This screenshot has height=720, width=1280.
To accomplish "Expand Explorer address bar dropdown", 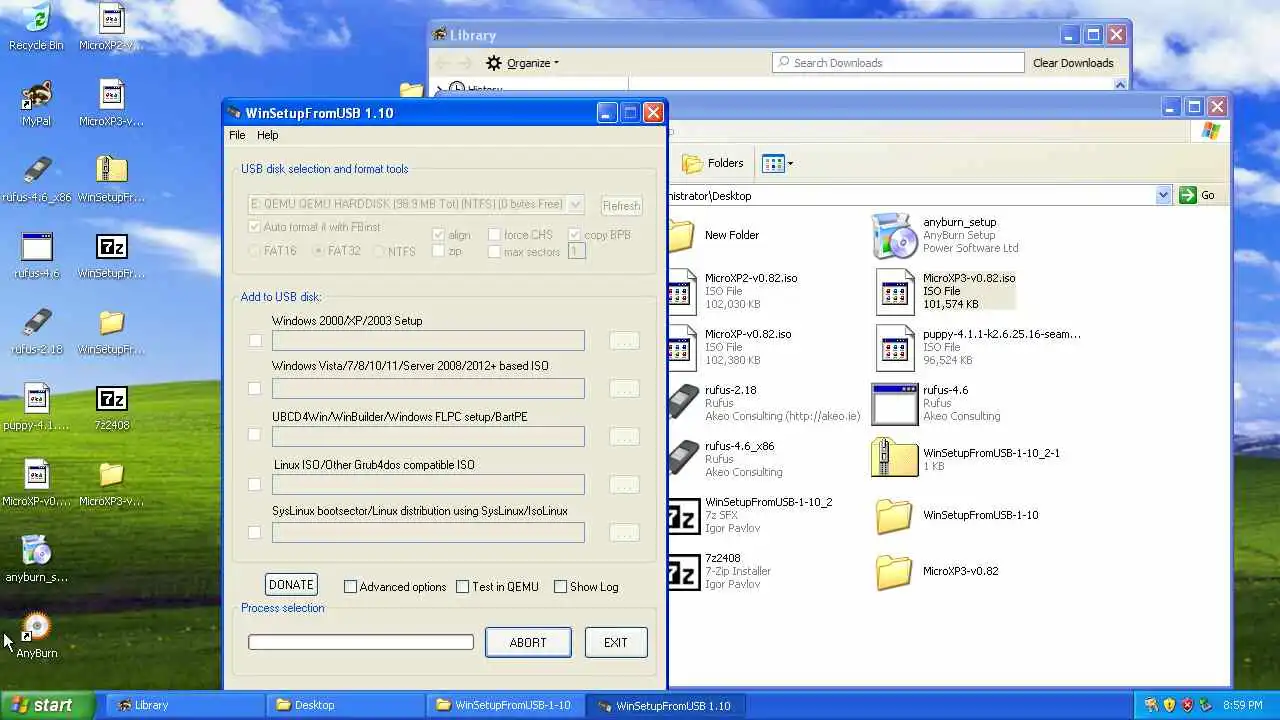I will (1163, 196).
